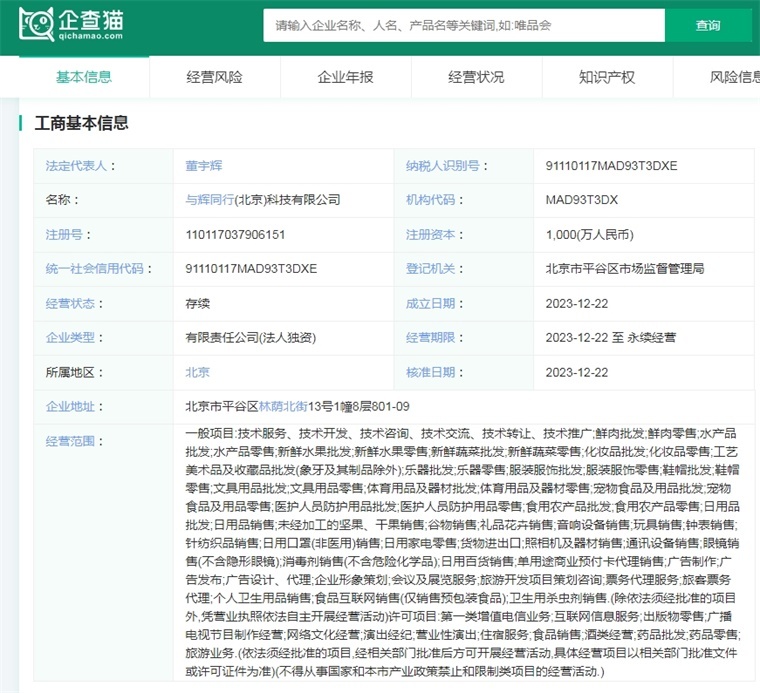Click the 与辉同行 company name link
Screen dimensions: 760x693
point(209,200)
